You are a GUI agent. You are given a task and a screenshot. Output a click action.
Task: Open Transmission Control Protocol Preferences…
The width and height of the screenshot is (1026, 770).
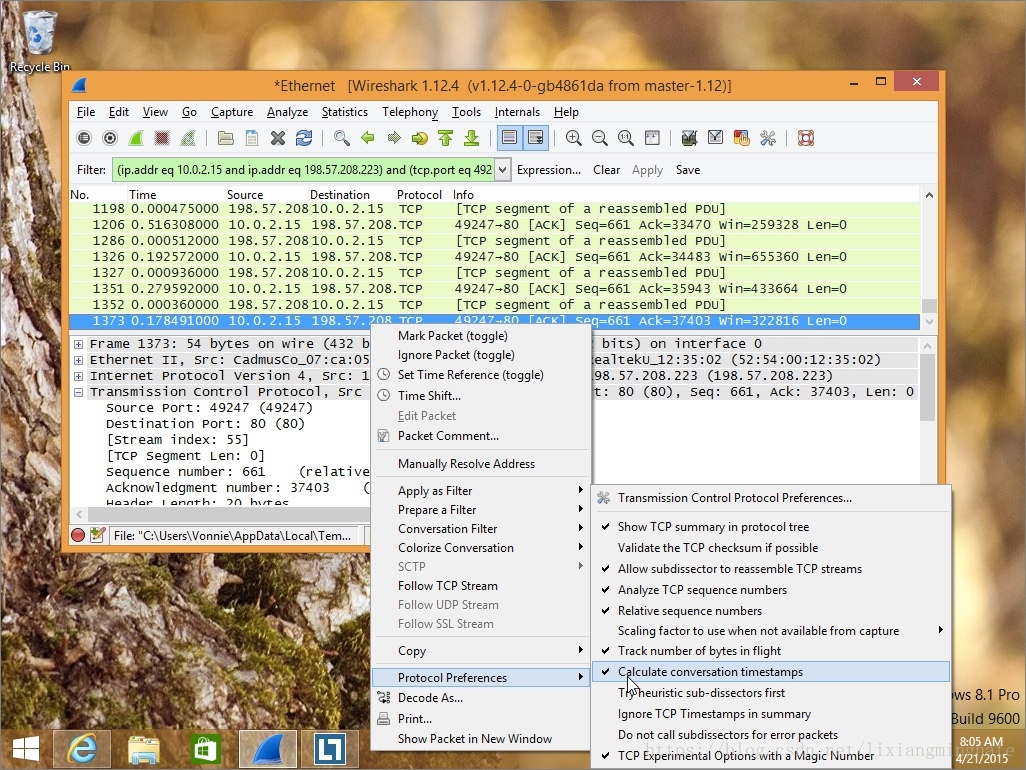771,498
